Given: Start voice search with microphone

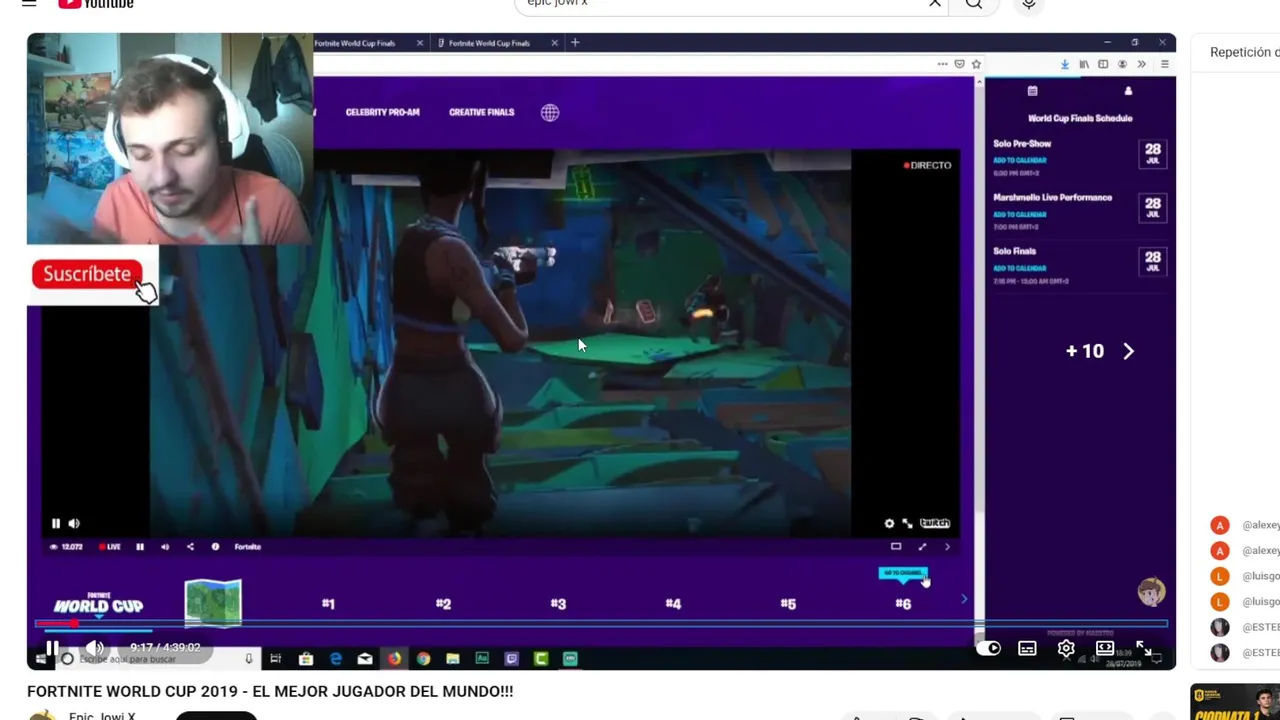Looking at the screenshot, I should click(1028, 3).
